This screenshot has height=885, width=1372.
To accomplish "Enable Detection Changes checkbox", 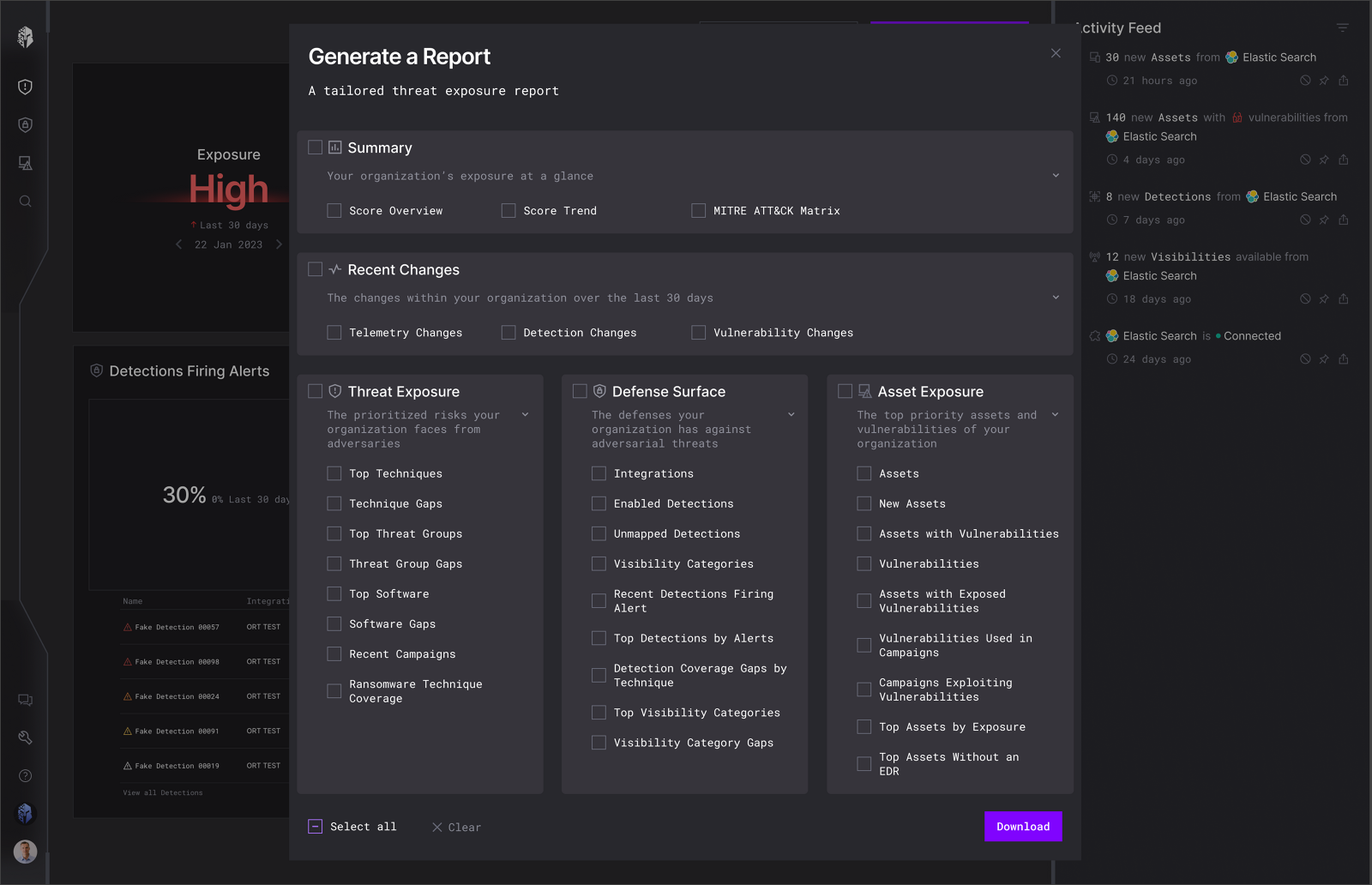I will pyautogui.click(x=508, y=333).
